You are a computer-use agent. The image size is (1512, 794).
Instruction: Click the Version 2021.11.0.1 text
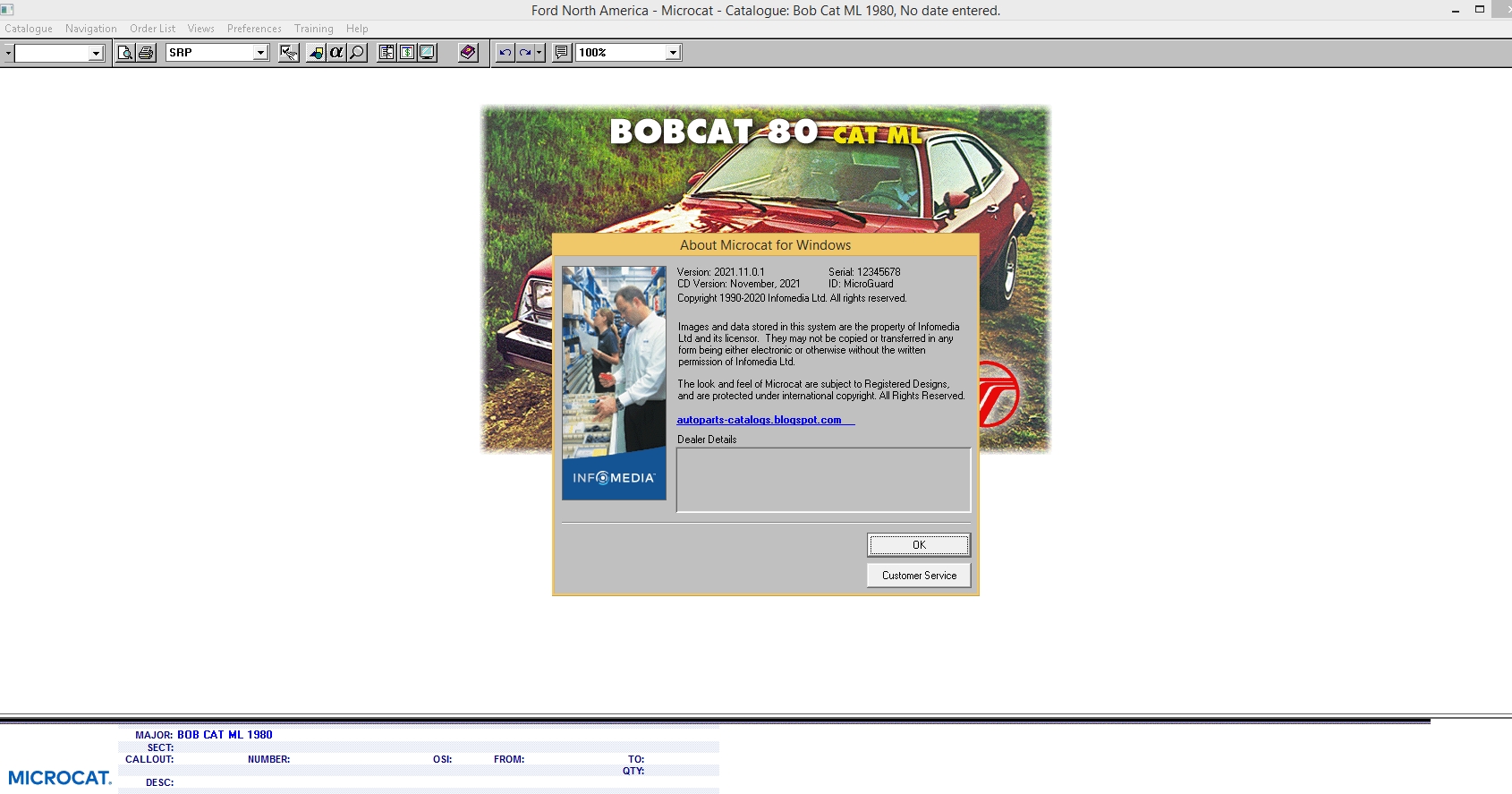(720, 272)
